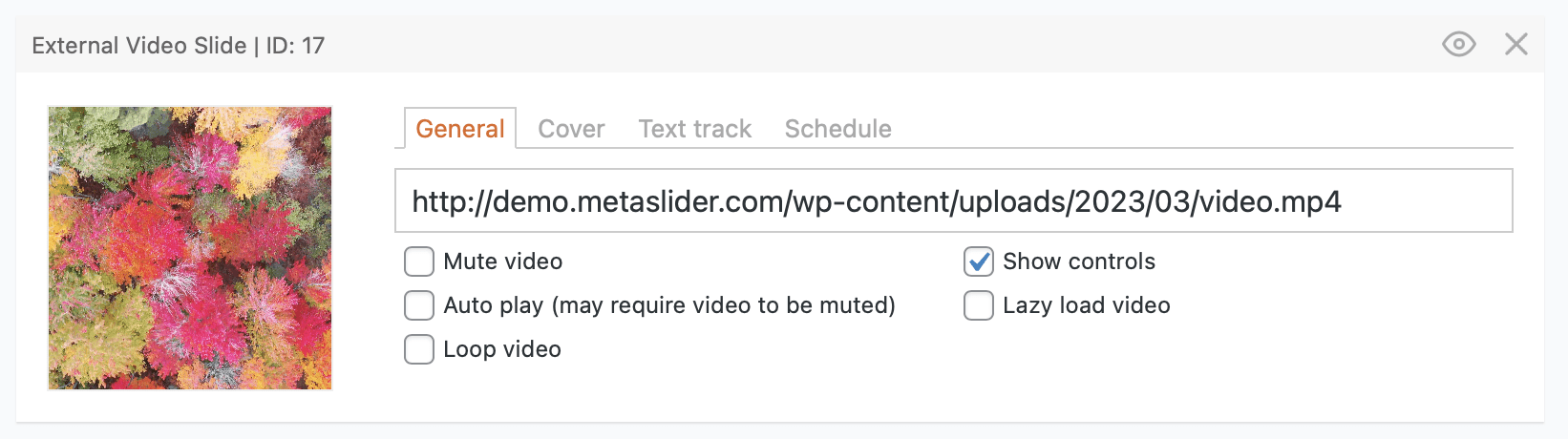Click the 'Loop video' label text
Screen dimensions: 1568x439
tap(502, 349)
